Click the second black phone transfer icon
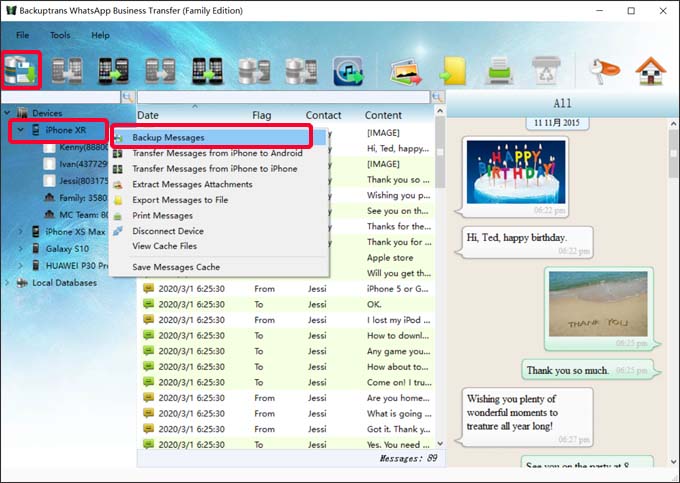 click(207, 71)
